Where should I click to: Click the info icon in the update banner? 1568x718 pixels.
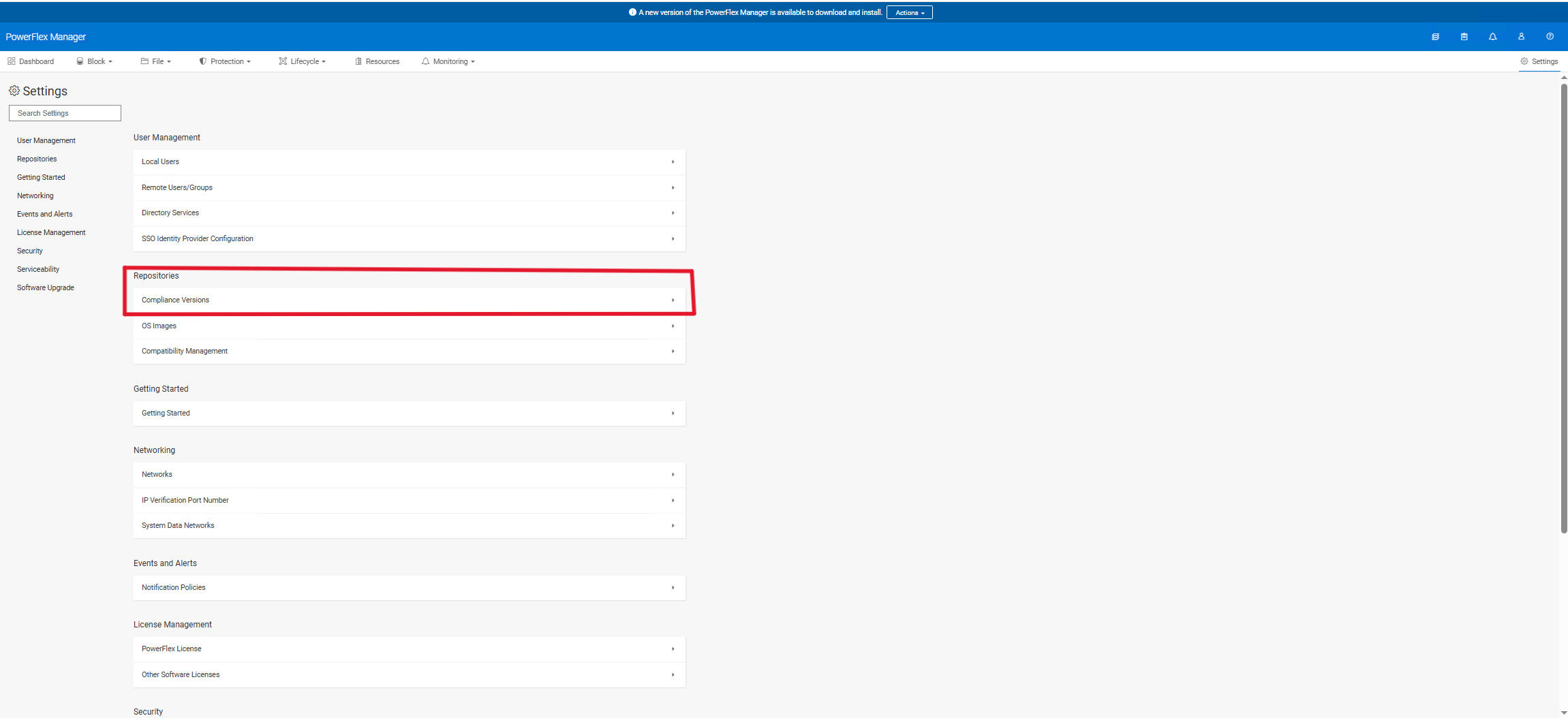631,12
